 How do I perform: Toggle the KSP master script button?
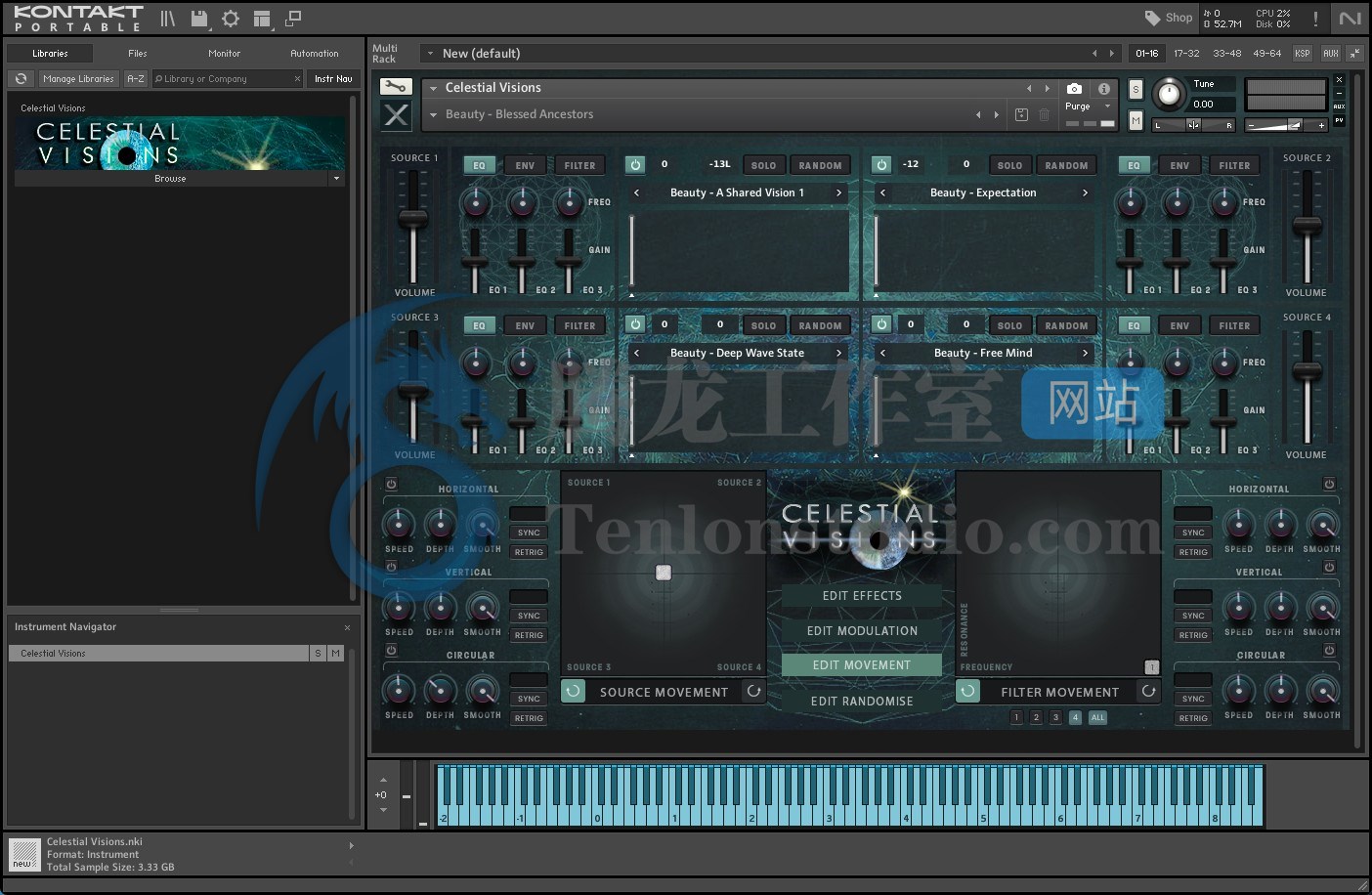(1303, 53)
